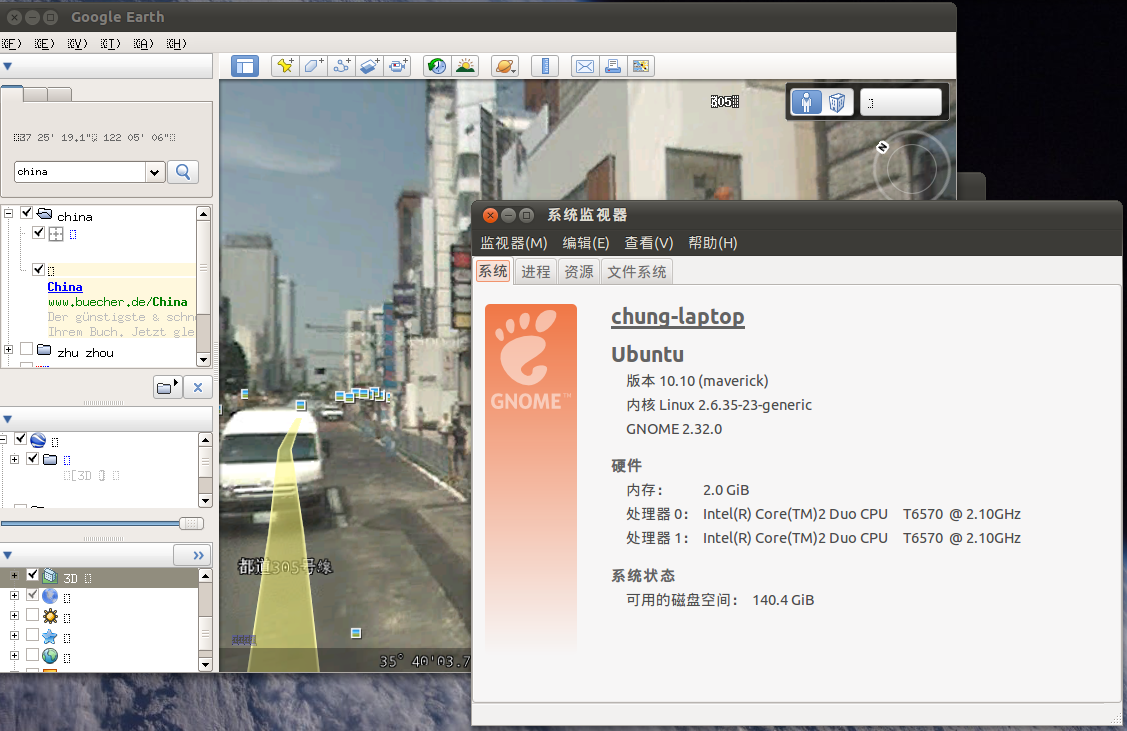
Task: Switch to the 文件系统 tab
Action: pos(636,272)
